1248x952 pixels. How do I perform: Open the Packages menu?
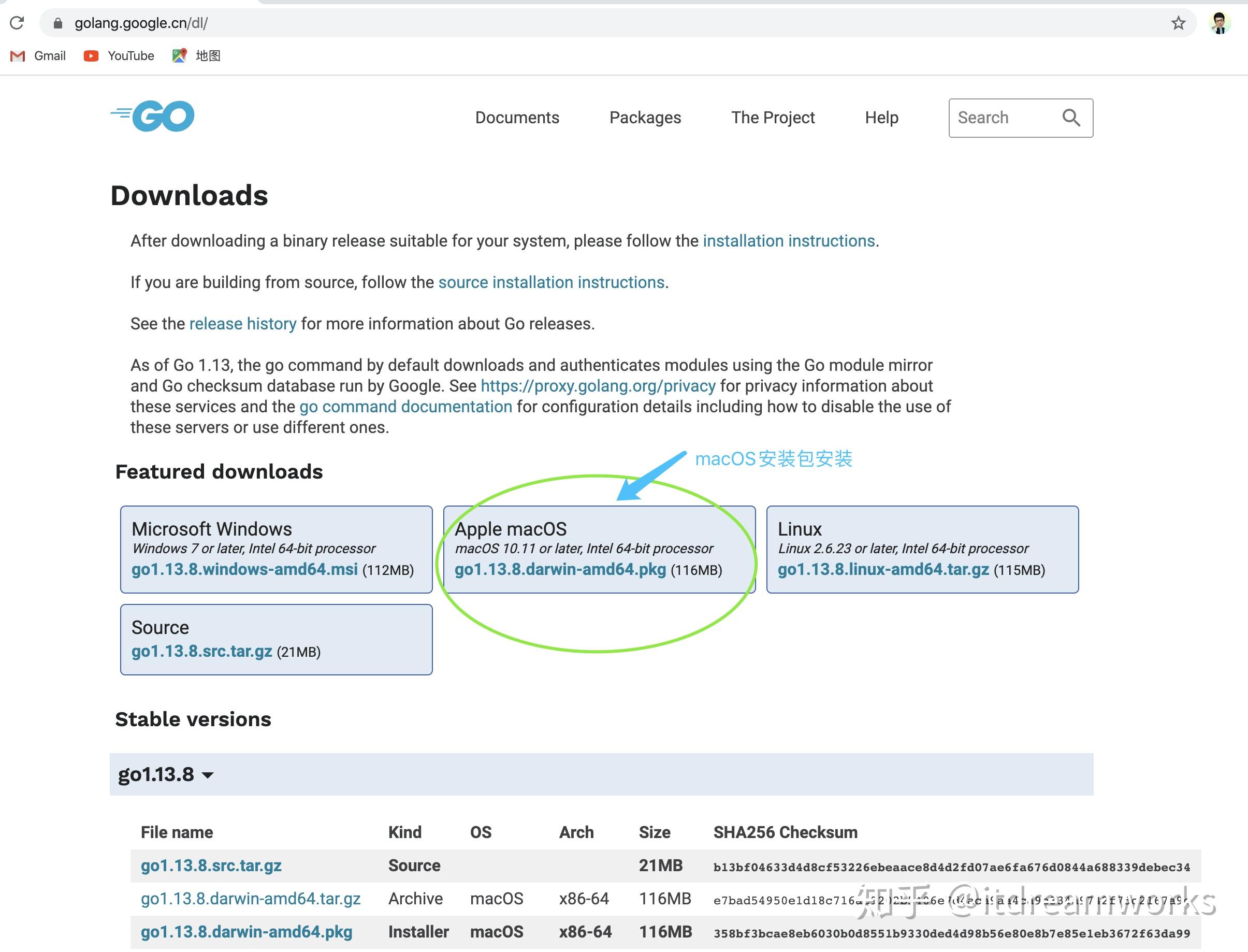[x=645, y=117]
